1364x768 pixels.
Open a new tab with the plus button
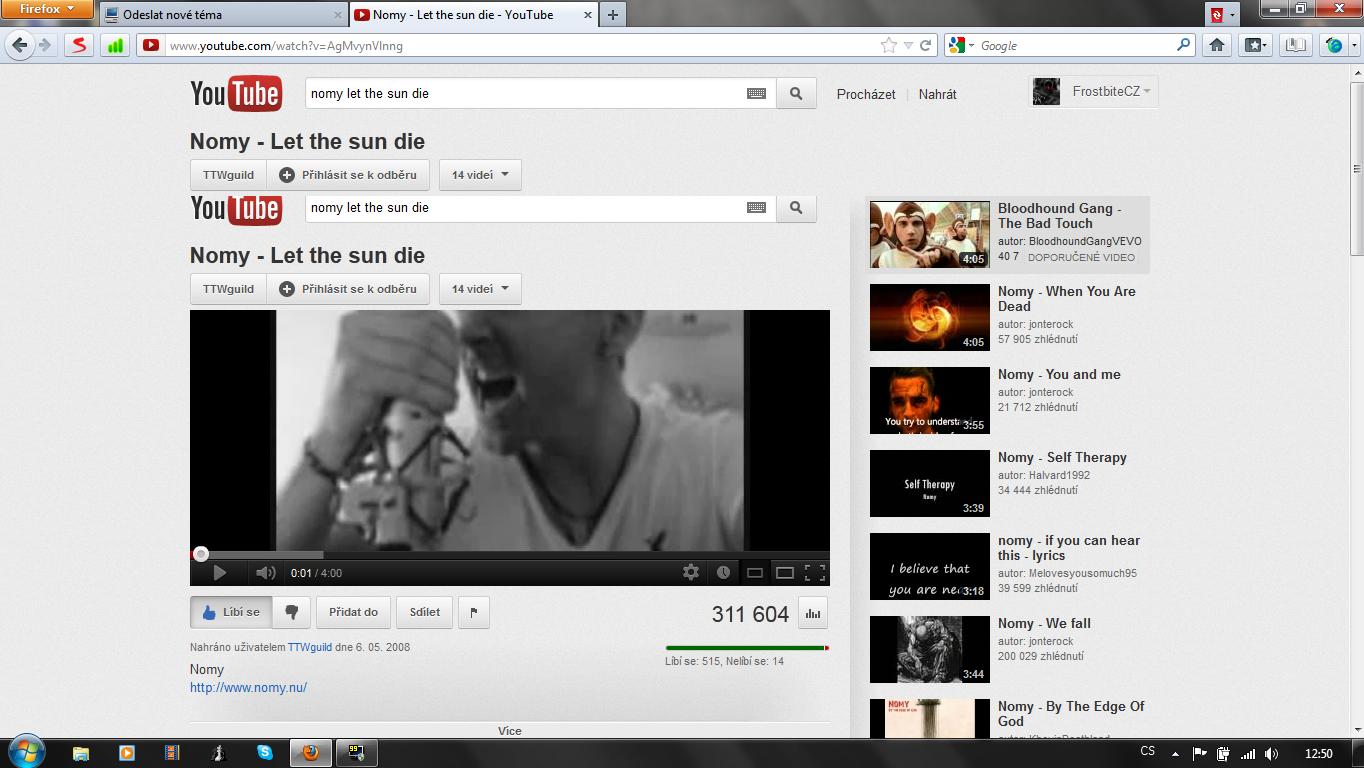point(613,14)
